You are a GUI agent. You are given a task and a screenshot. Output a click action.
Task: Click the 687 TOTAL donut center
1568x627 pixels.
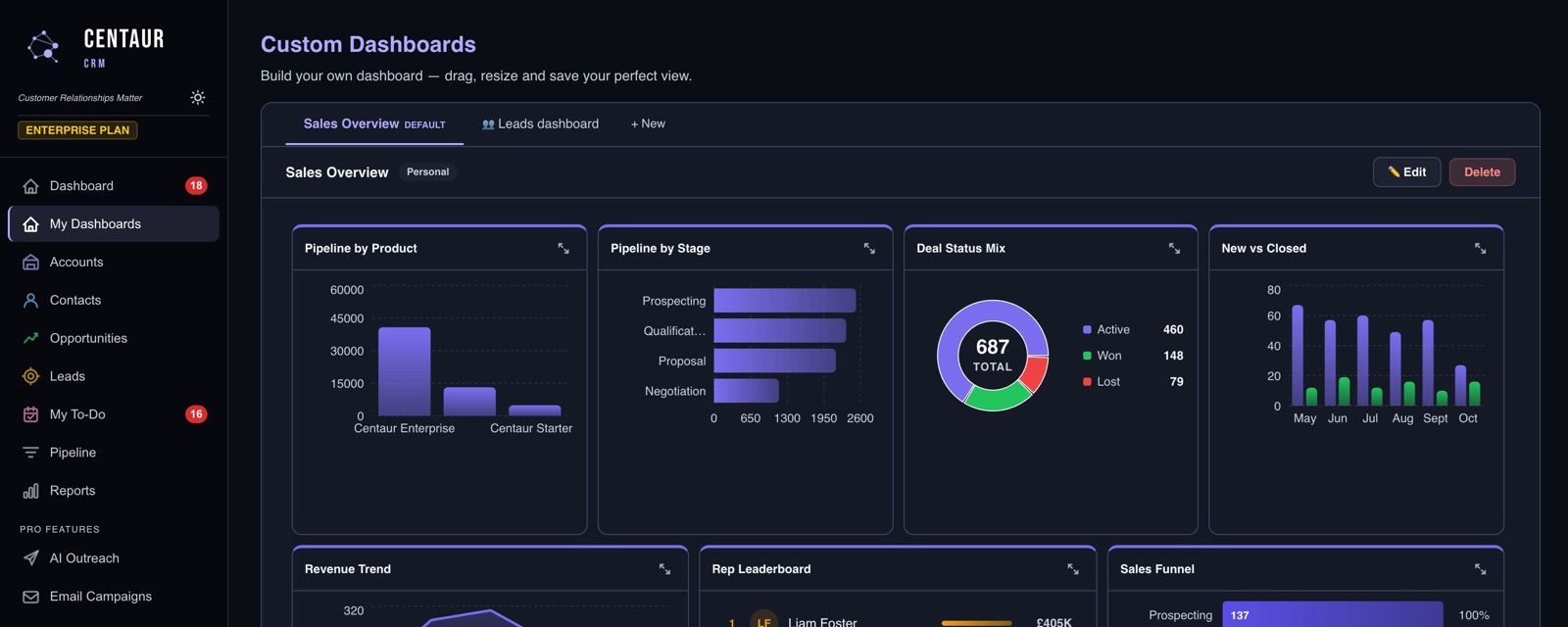click(x=993, y=355)
